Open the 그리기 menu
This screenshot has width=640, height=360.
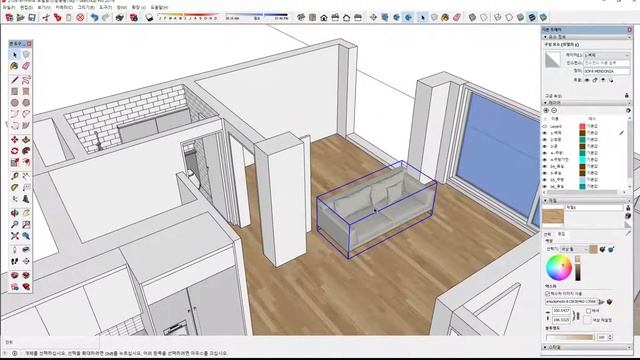pyautogui.click(x=86, y=7)
